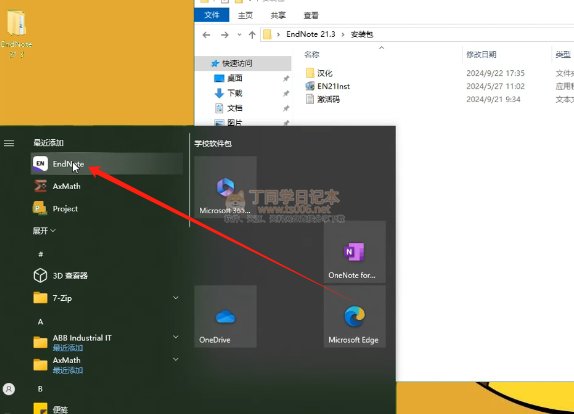
Task: Click the 7-Zip folder icon
Action: pos(40,298)
